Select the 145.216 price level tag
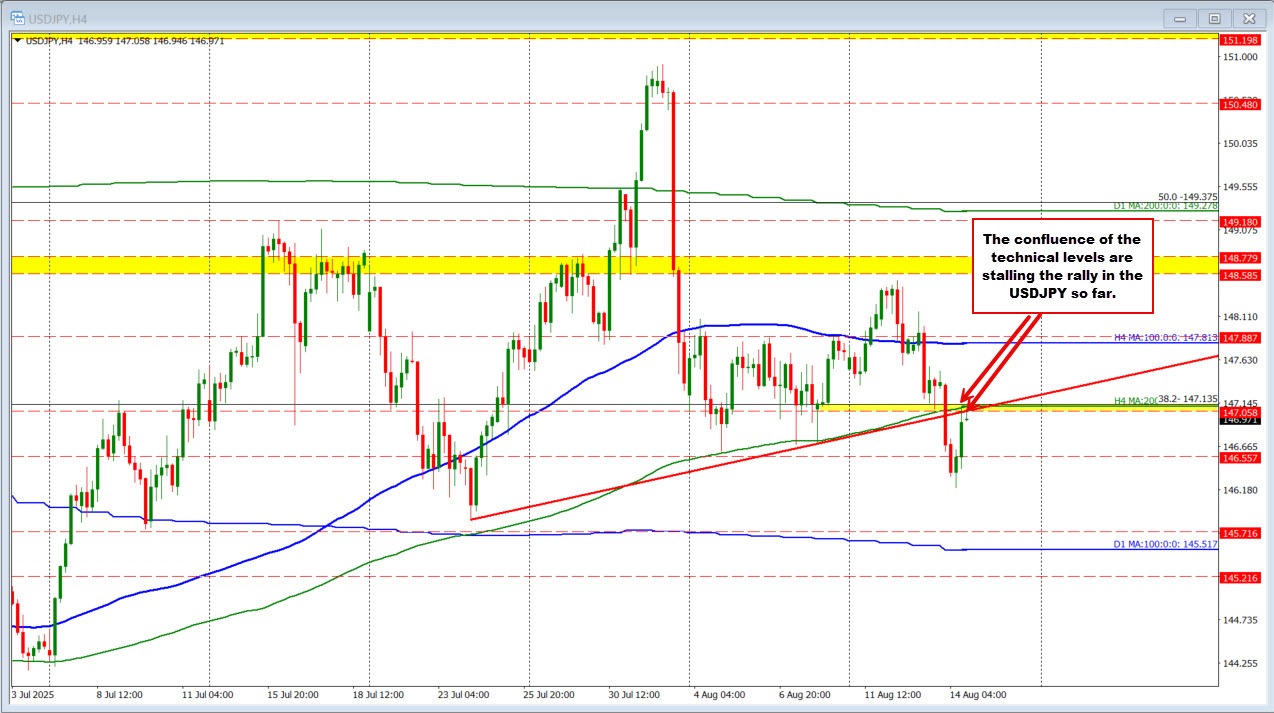 click(x=1239, y=578)
